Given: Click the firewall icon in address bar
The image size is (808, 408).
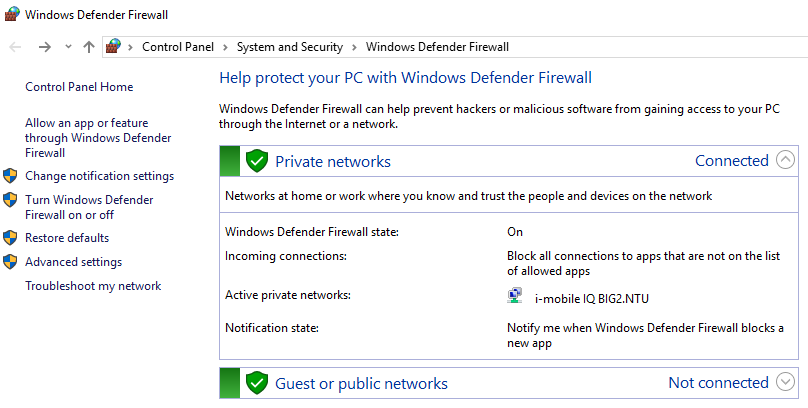Looking at the screenshot, I should pyautogui.click(x=114, y=47).
